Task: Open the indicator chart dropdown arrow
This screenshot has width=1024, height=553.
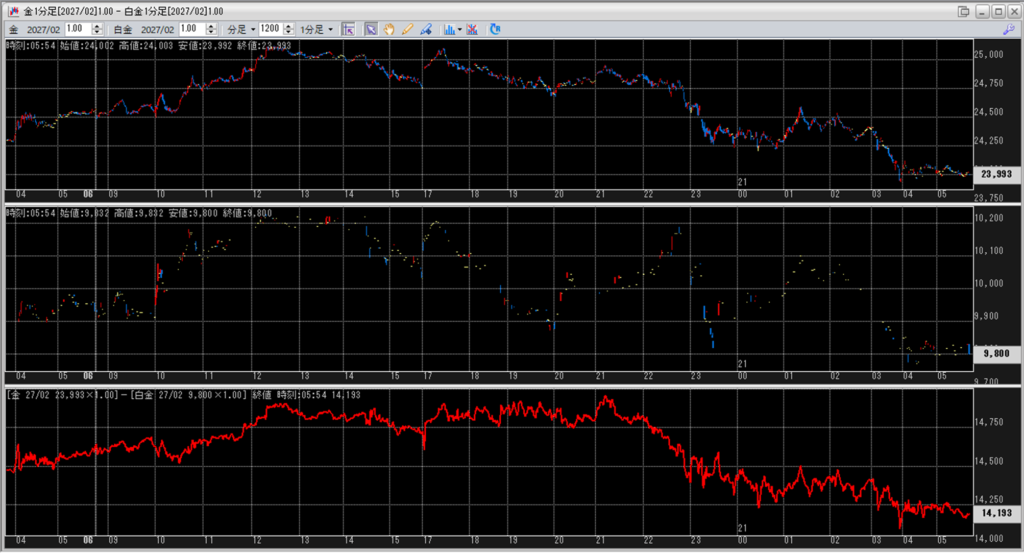Action: pos(458,29)
